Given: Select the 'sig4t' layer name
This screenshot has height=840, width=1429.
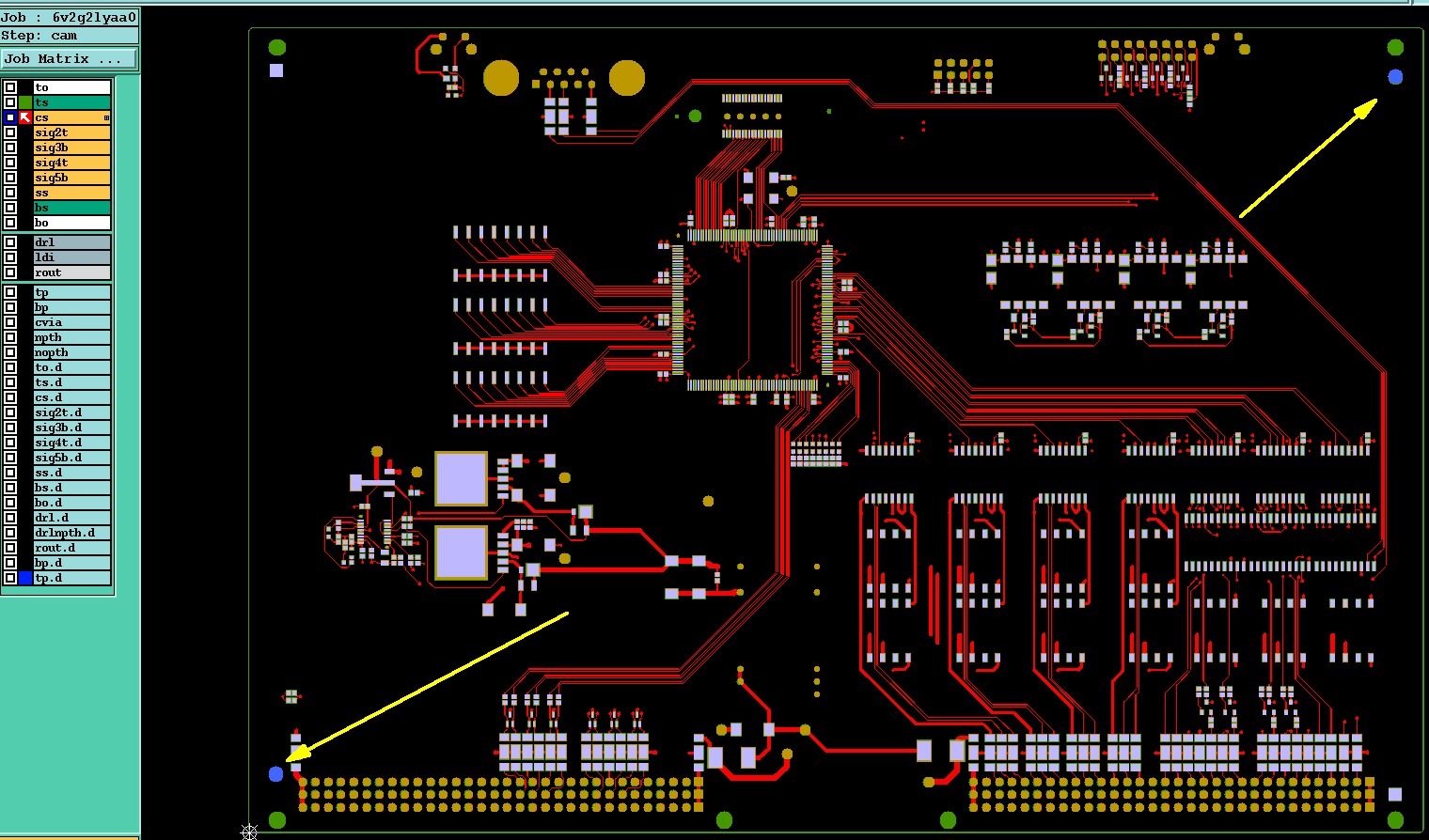Looking at the screenshot, I should click(x=72, y=163).
